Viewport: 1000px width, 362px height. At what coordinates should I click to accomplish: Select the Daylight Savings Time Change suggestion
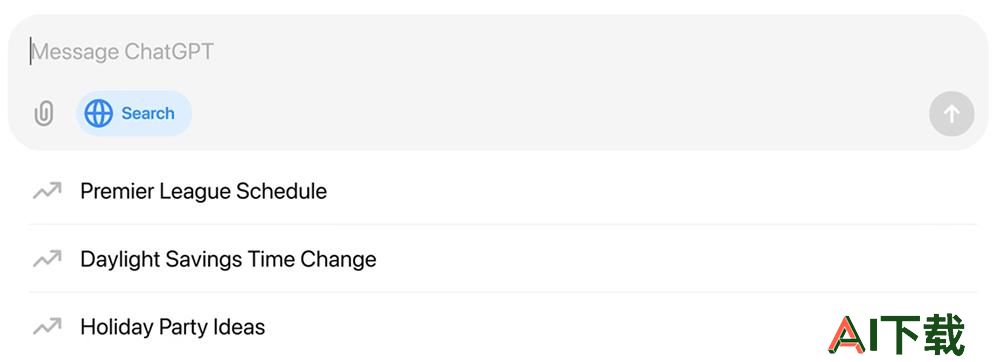coord(503,259)
